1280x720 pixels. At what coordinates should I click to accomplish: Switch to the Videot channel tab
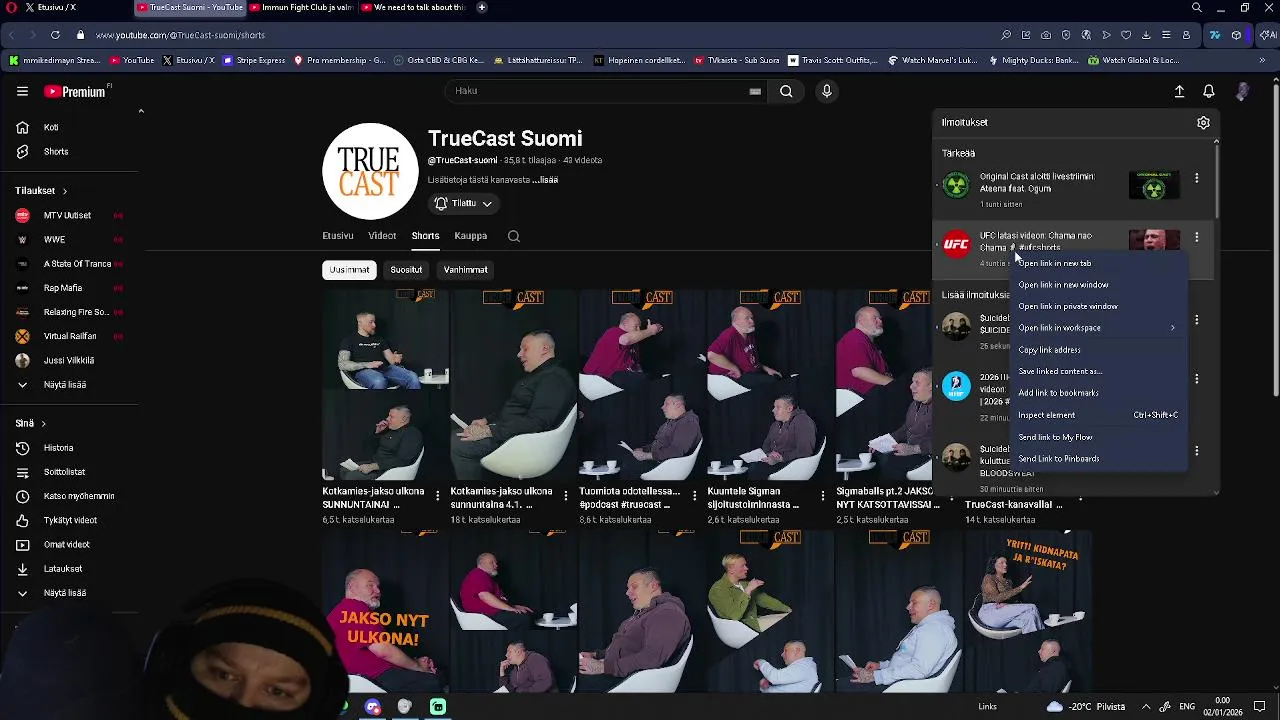(x=382, y=236)
